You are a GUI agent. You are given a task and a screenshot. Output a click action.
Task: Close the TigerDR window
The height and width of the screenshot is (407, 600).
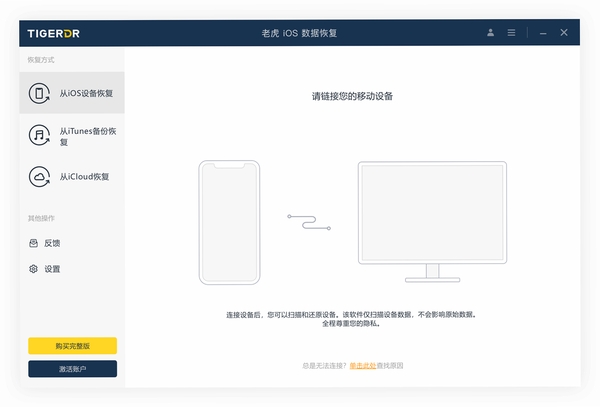[564, 33]
